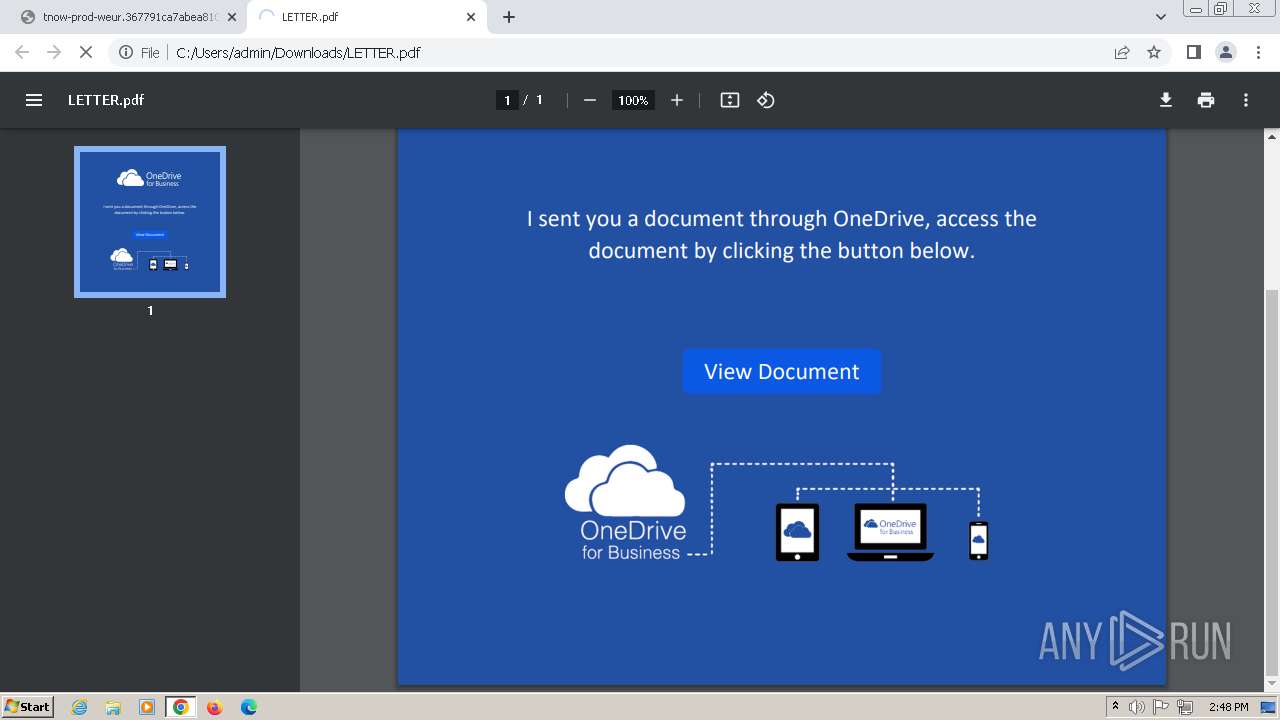Launch Firefox from taskbar
The width and height of the screenshot is (1280, 720).
point(214,707)
